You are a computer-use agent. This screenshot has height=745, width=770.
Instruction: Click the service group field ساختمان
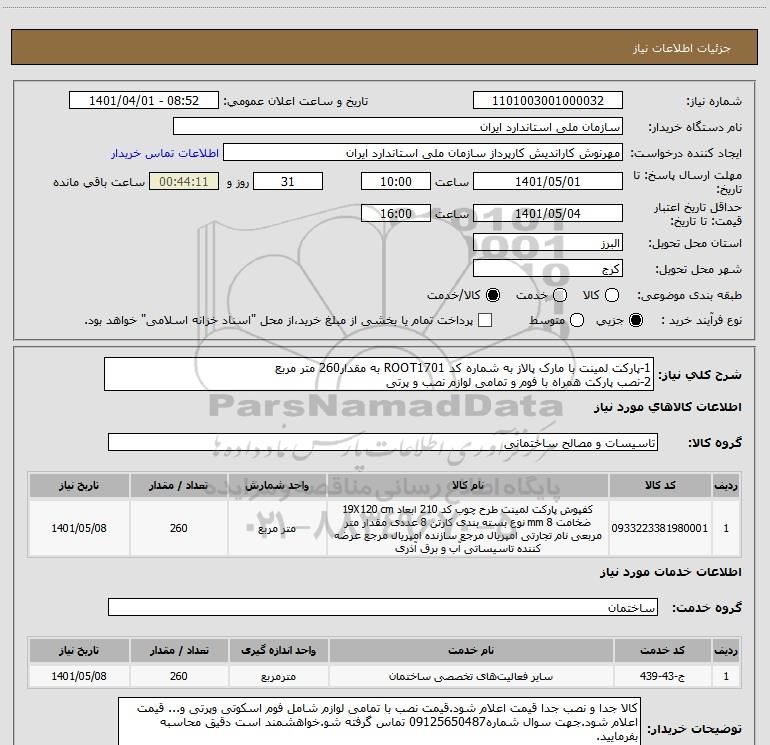(x=383, y=607)
